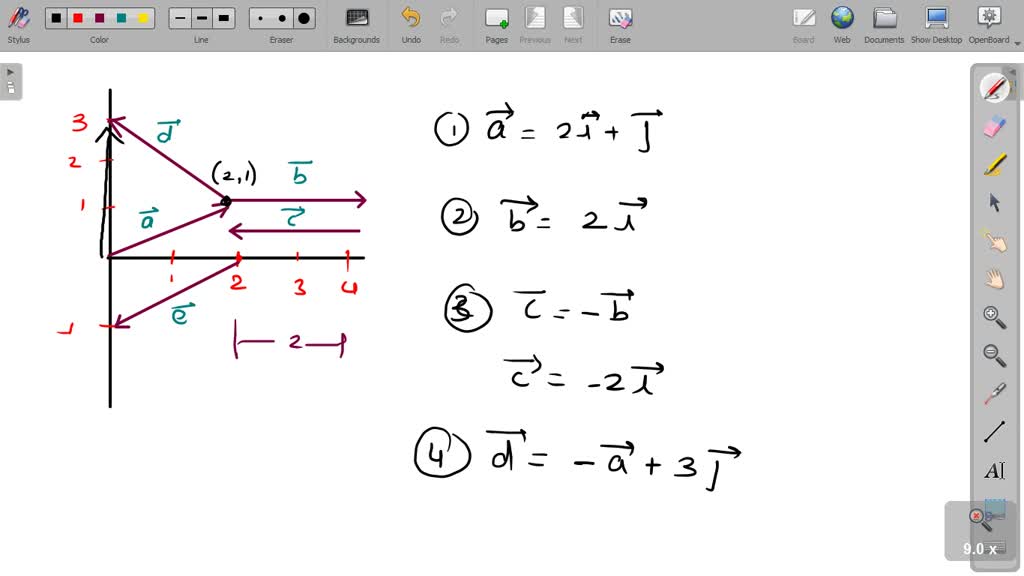
Task: Select the Zoom Out magnifier tool
Action: coord(994,355)
